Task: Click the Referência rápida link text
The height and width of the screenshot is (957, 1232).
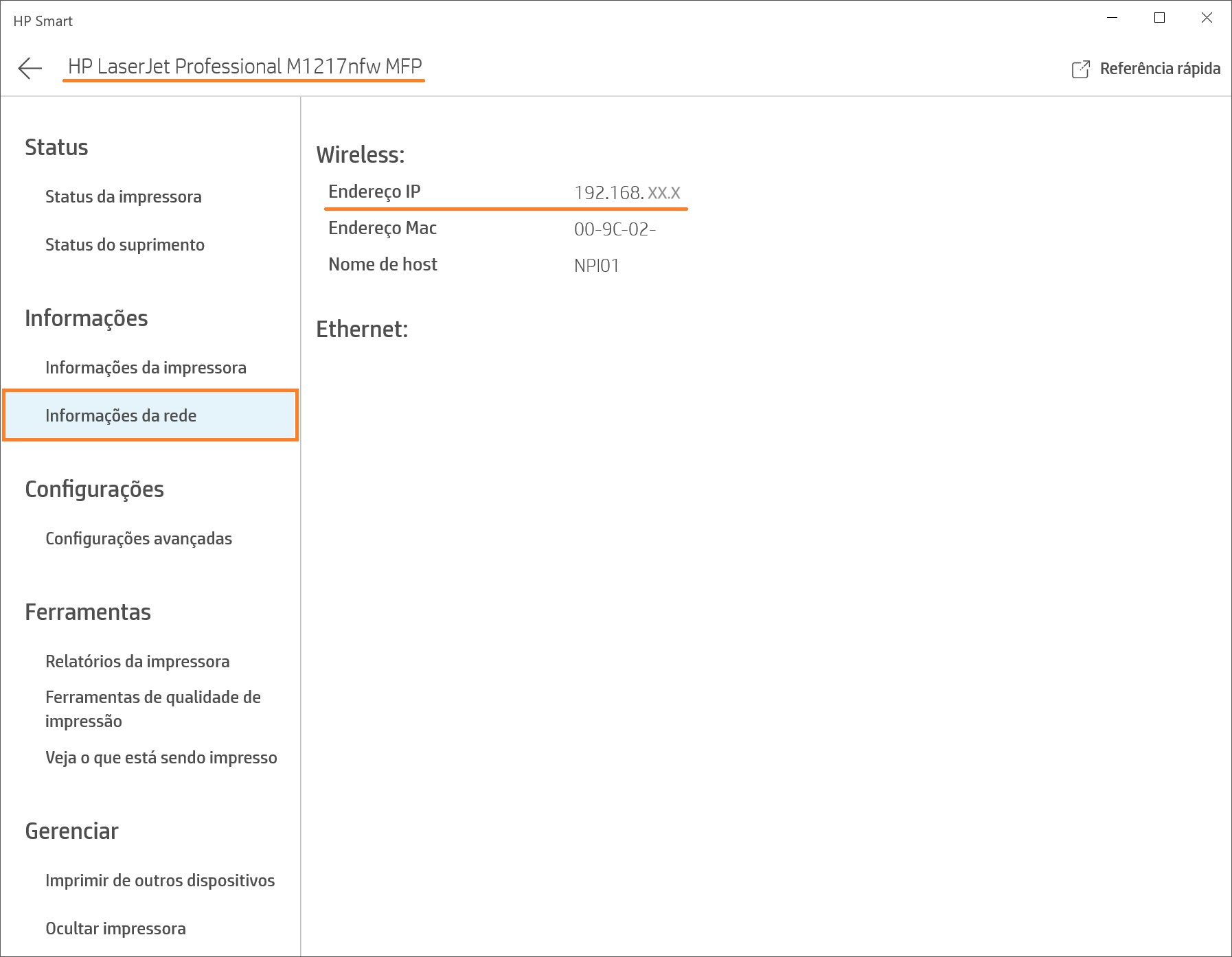Action: [x=1160, y=69]
